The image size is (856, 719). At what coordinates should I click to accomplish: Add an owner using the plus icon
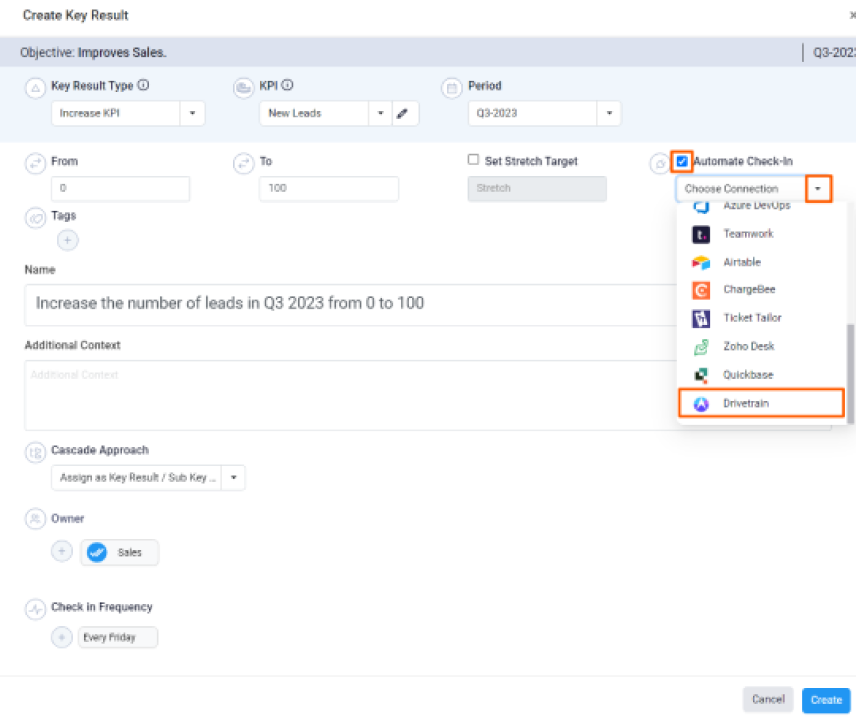pos(62,551)
